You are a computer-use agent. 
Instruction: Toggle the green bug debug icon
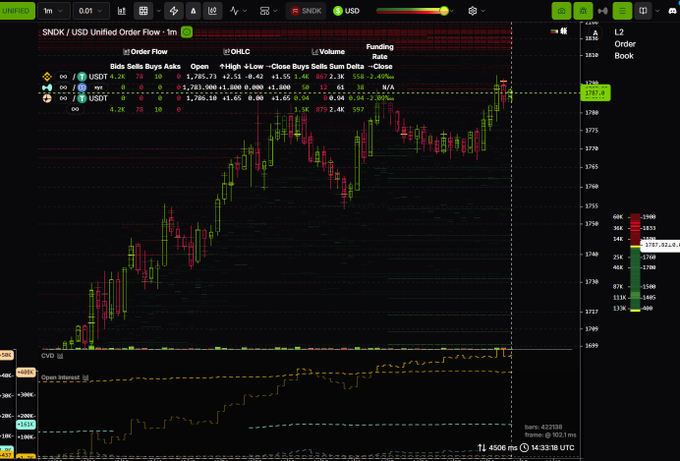pos(583,11)
